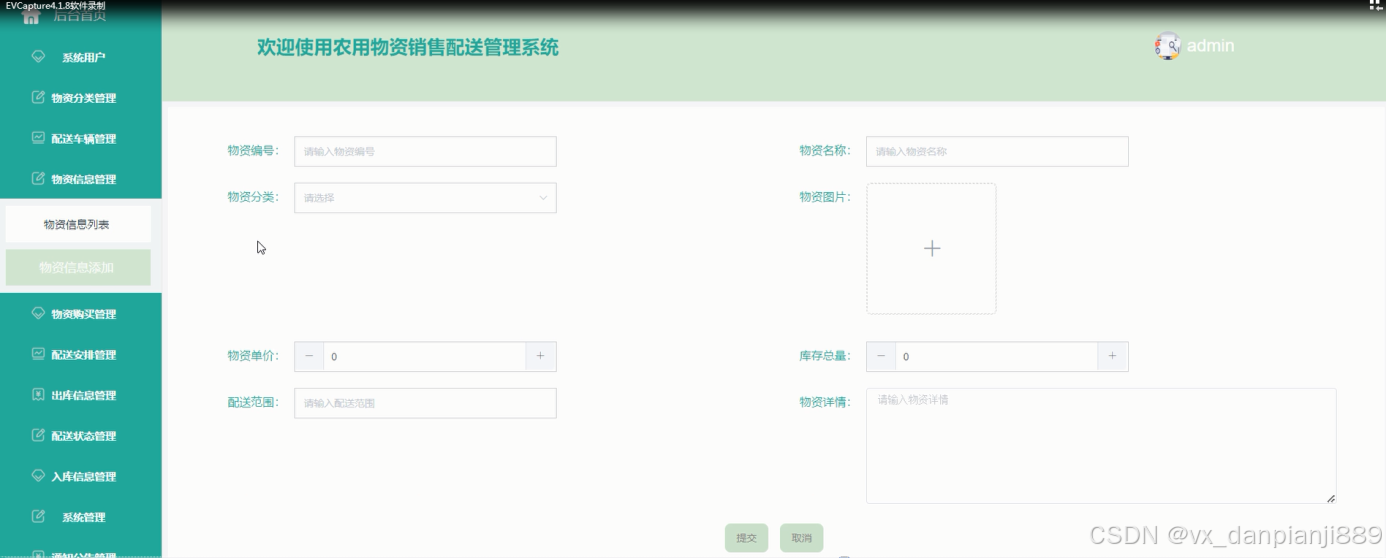Open the 系统管理 sidebar menu

click(x=80, y=517)
